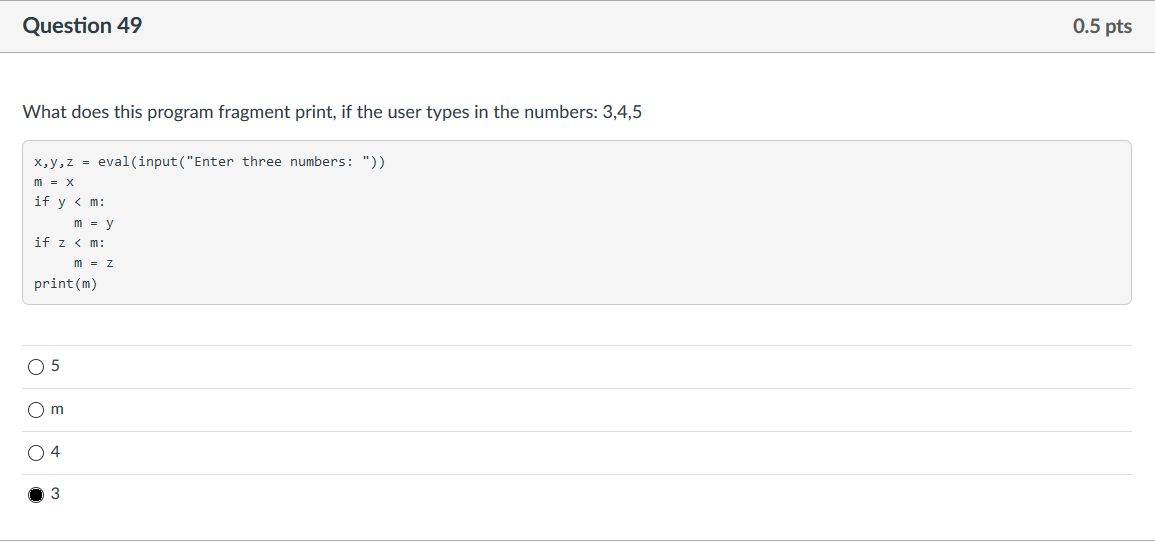Pick the radio button for answer 4

(x=35, y=453)
